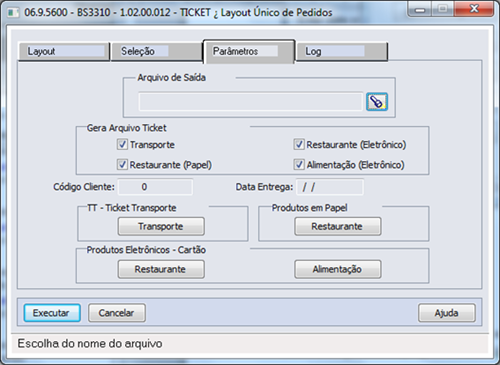
Task: Focus the Arquivo de Saída text field
Action: (x=250, y=102)
